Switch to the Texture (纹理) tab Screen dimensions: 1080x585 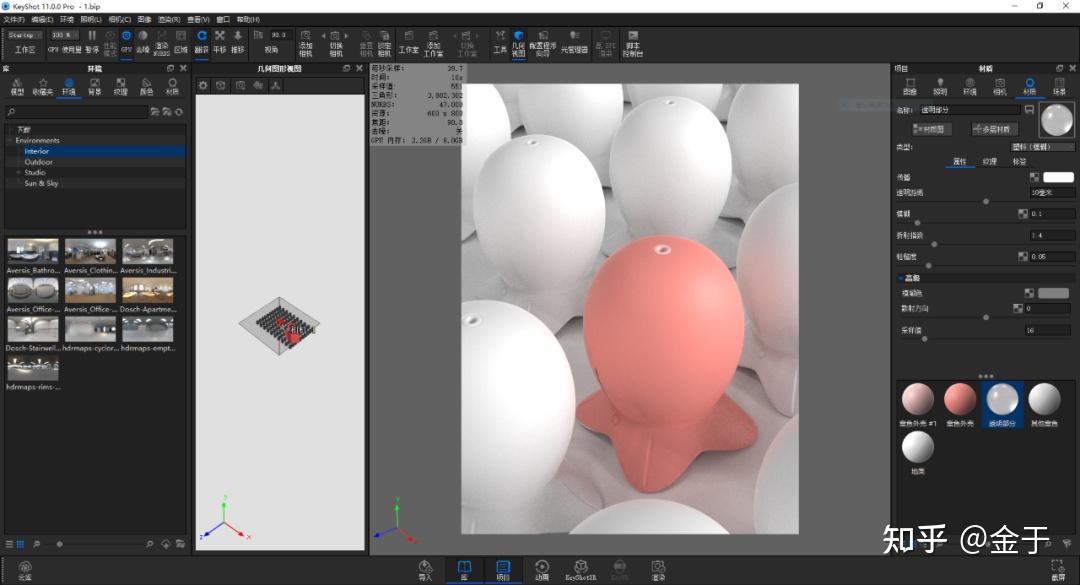(x=989, y=161)
